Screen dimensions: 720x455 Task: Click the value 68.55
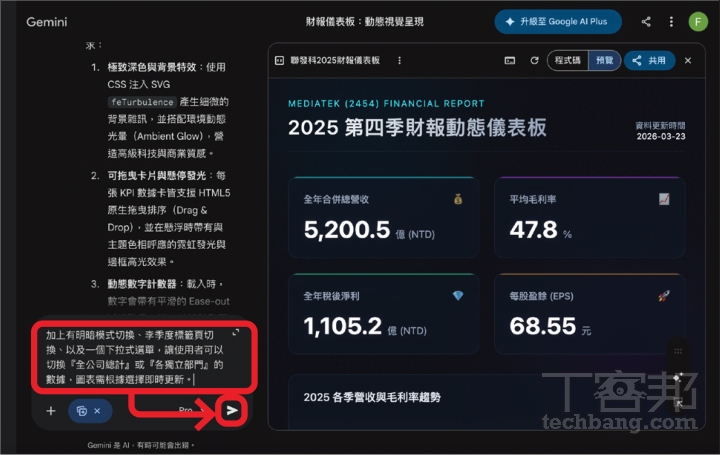542,326
